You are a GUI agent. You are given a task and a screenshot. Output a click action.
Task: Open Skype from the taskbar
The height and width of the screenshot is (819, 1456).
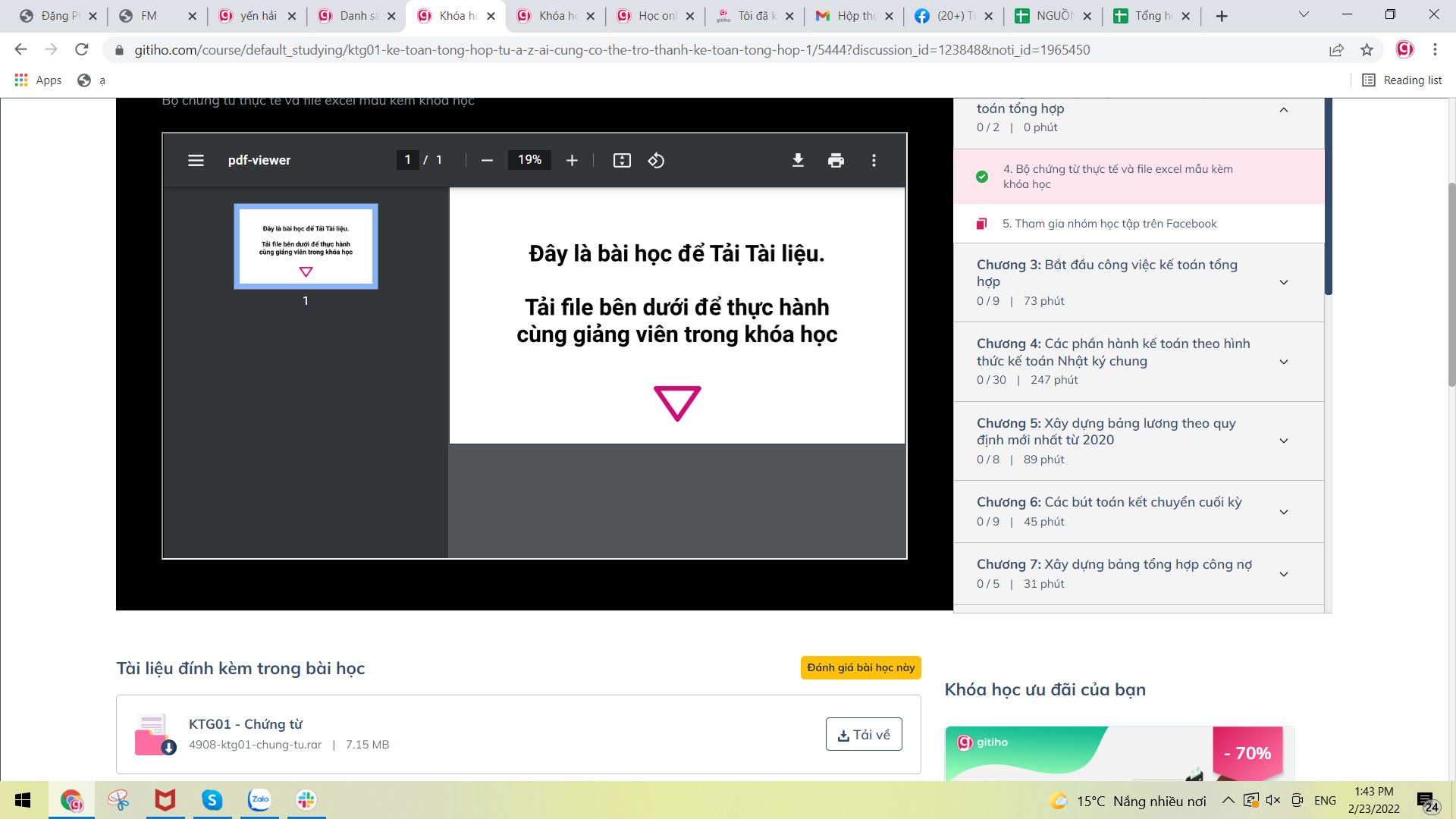coord(212,800)
